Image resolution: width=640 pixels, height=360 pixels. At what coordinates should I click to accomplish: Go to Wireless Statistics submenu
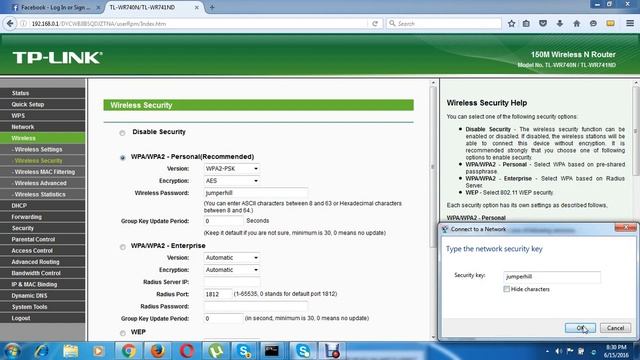(43, 194)
